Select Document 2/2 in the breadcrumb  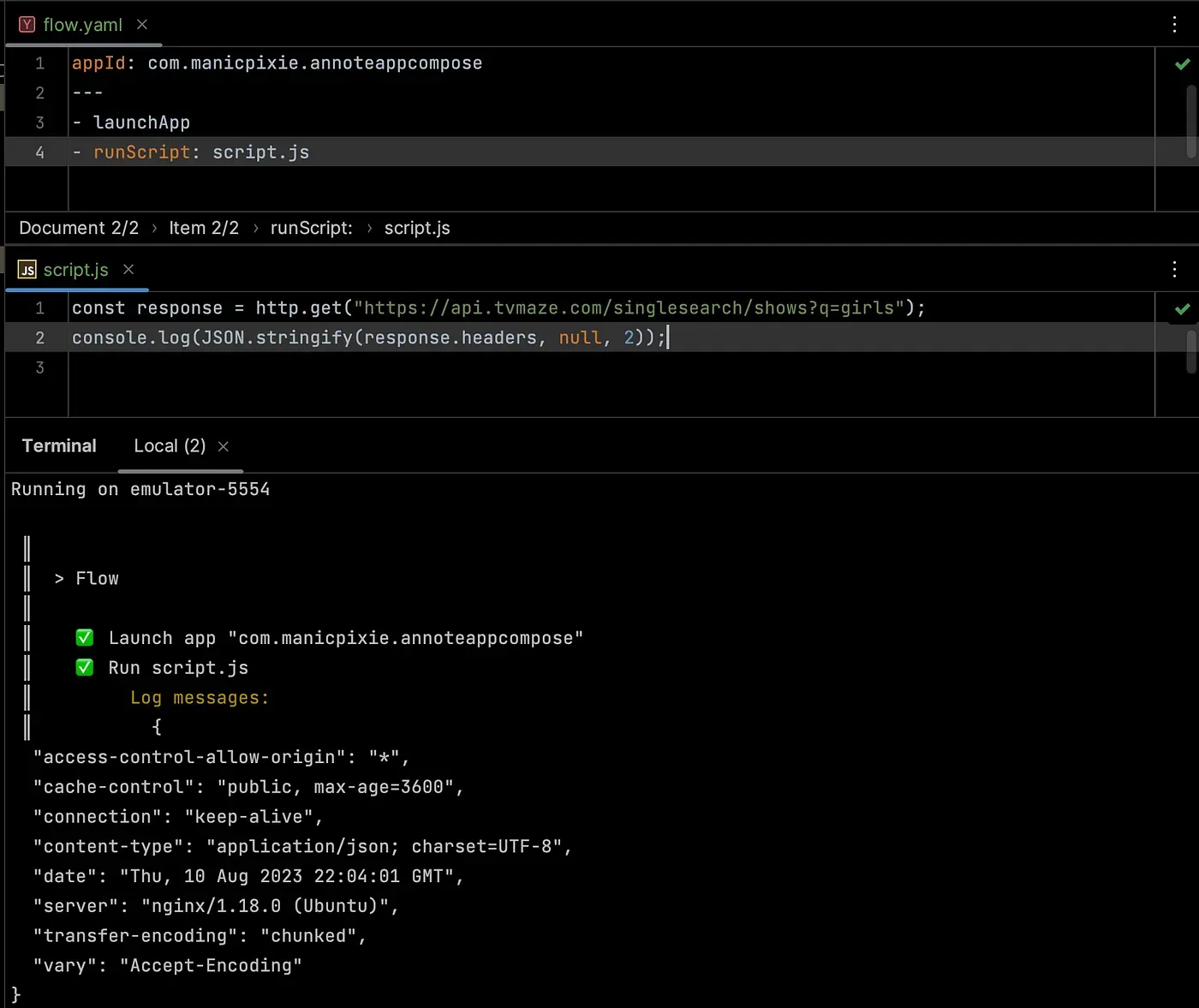pos(79,229)
